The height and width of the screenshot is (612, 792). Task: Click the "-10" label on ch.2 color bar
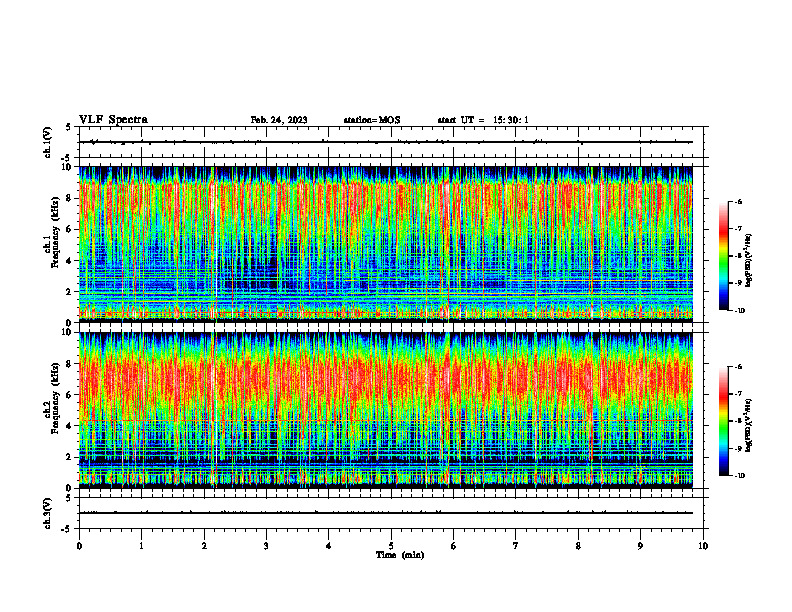[739, 476]
